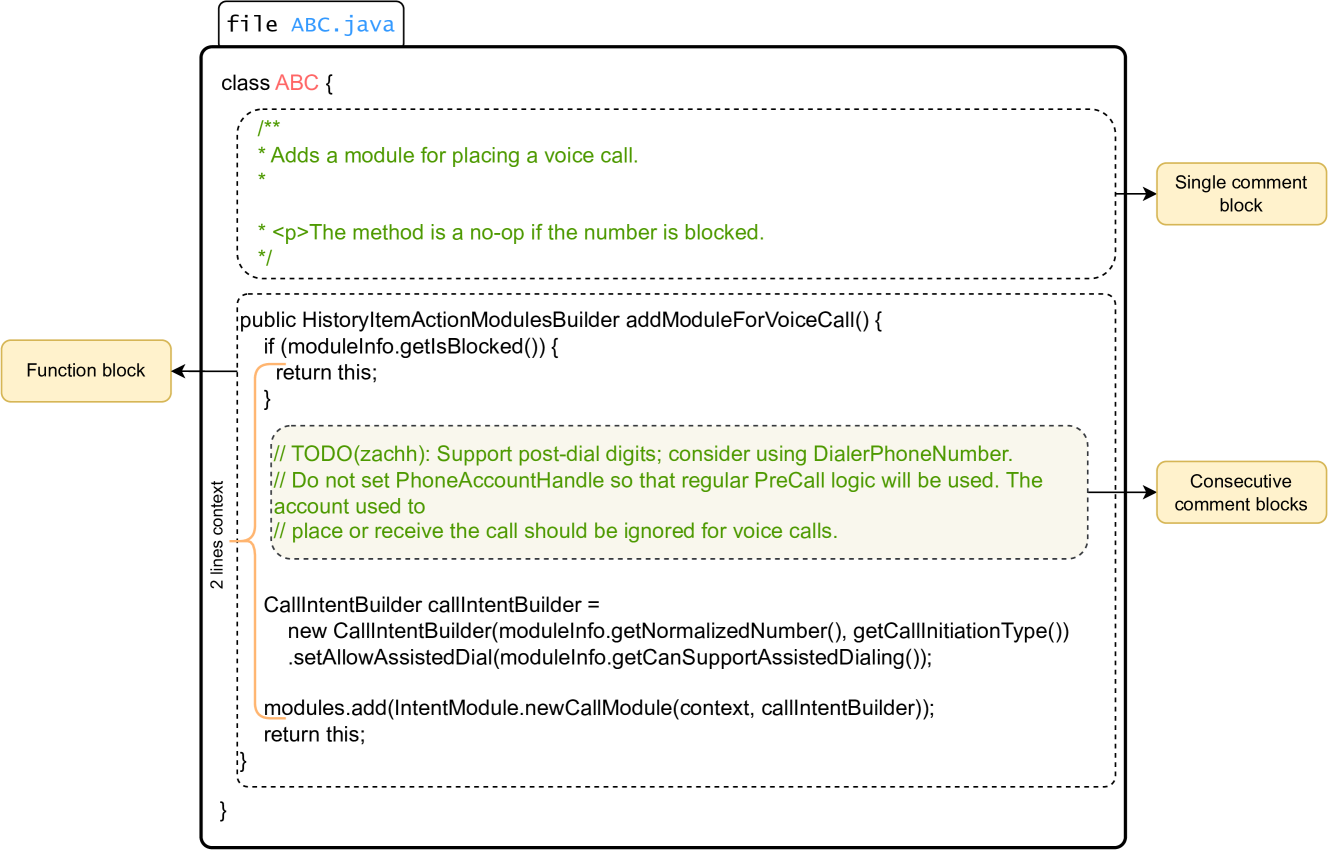Select the .setAllowAssistedDial method call line

pos(609,658)
